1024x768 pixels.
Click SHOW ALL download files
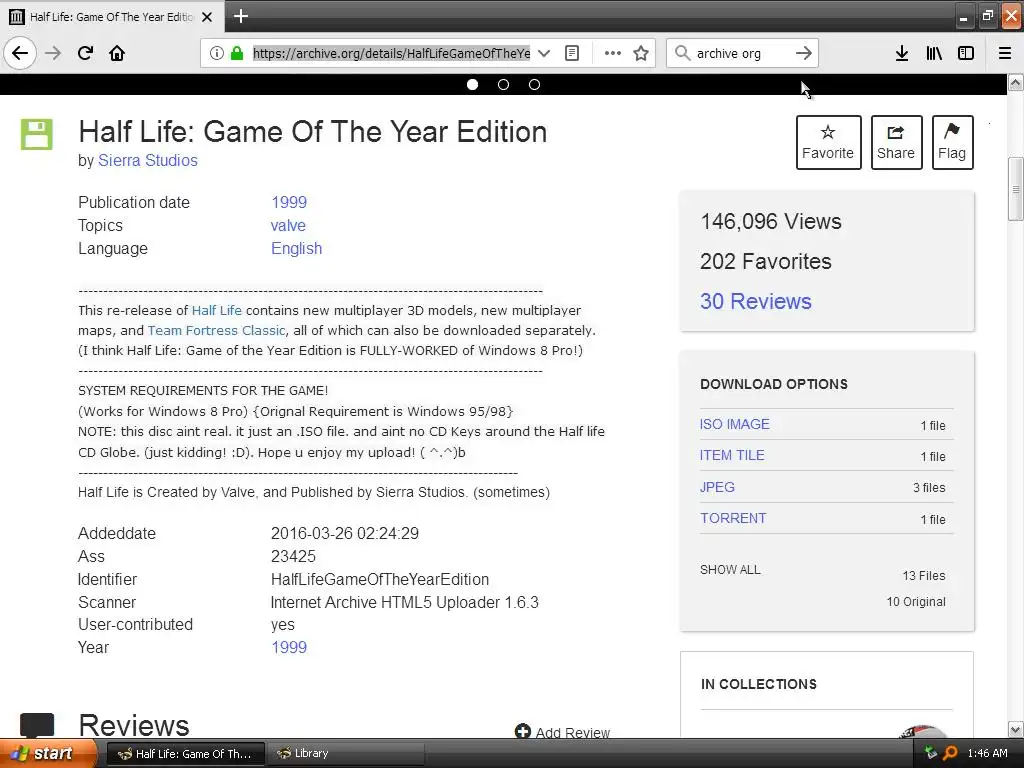(x=730, y=569)
